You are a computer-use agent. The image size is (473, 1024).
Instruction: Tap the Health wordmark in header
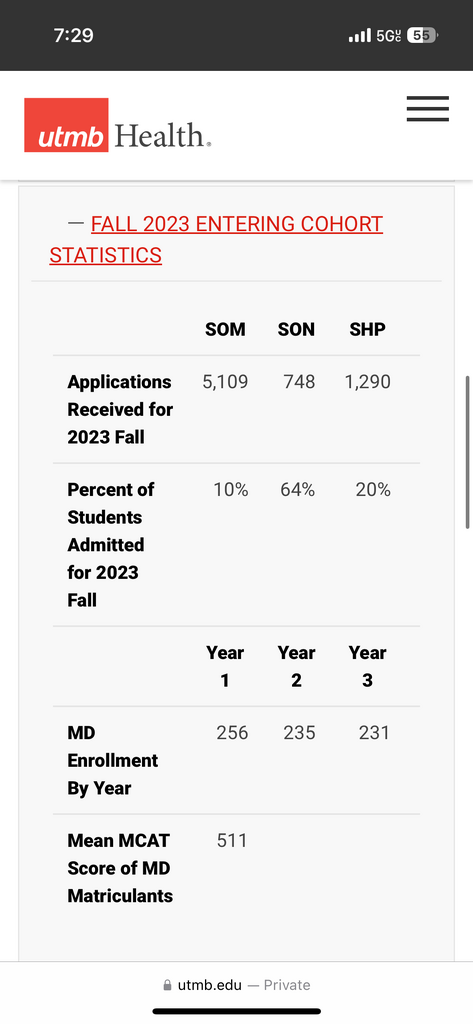[x=163, y=136]
